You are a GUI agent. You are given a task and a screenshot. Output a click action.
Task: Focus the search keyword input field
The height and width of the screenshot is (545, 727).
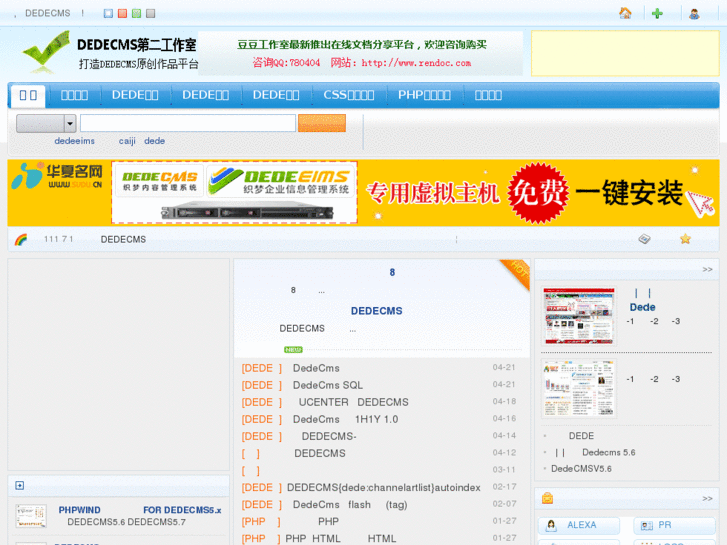(x=188, y=123)
